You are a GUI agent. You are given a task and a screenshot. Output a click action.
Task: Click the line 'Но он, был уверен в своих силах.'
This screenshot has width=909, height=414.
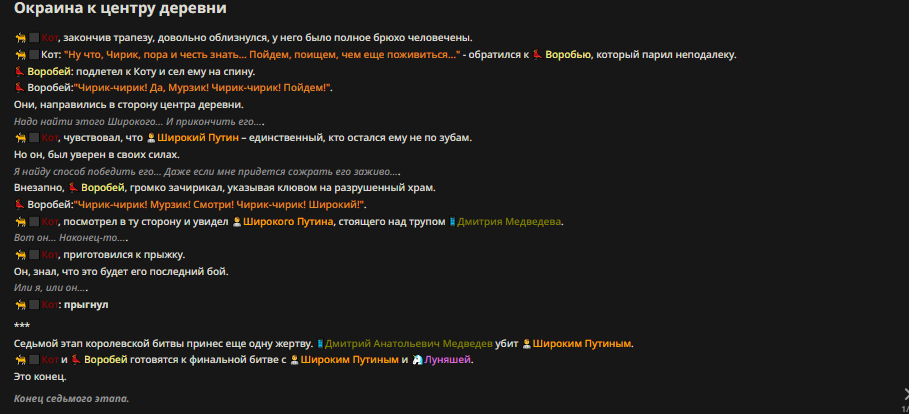pos(97,155)
